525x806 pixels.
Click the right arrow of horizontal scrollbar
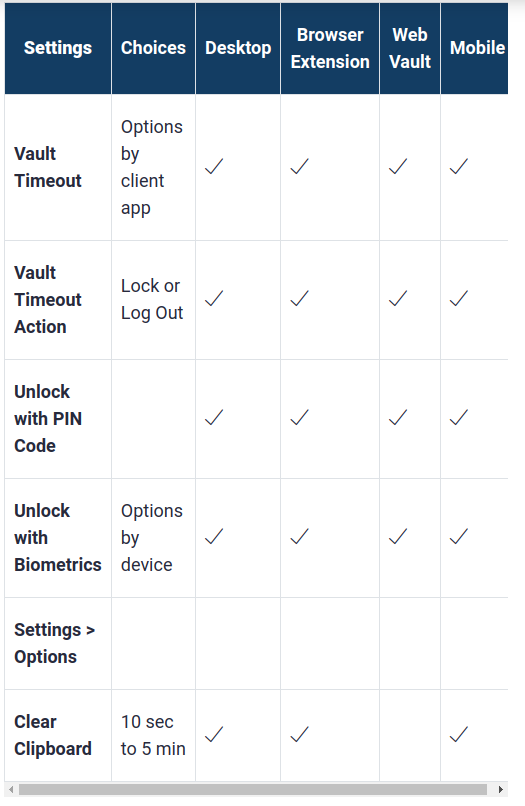[501, 789]
